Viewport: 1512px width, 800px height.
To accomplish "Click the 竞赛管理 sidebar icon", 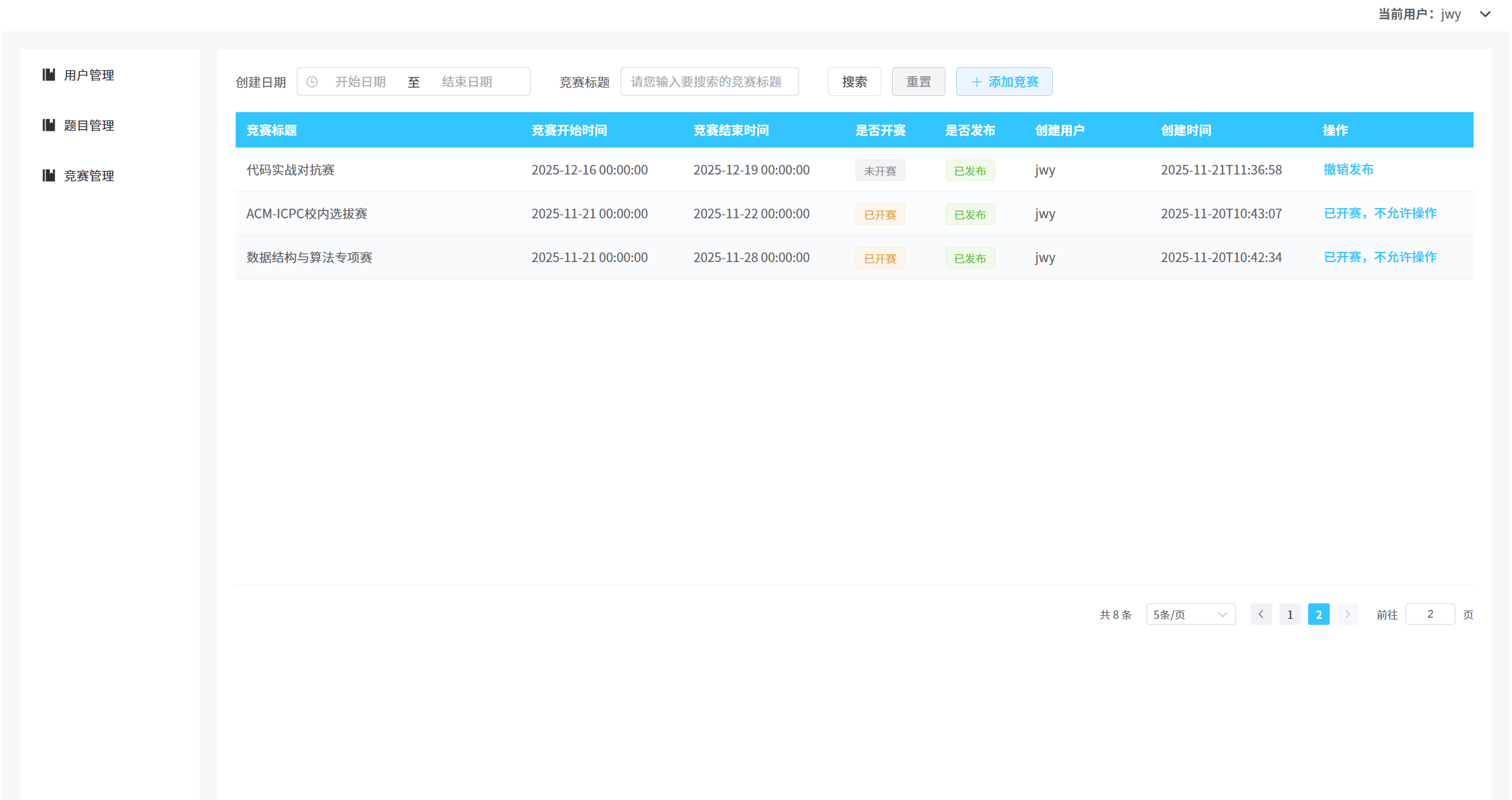I will pyautogui.click(x=49, y=175).
